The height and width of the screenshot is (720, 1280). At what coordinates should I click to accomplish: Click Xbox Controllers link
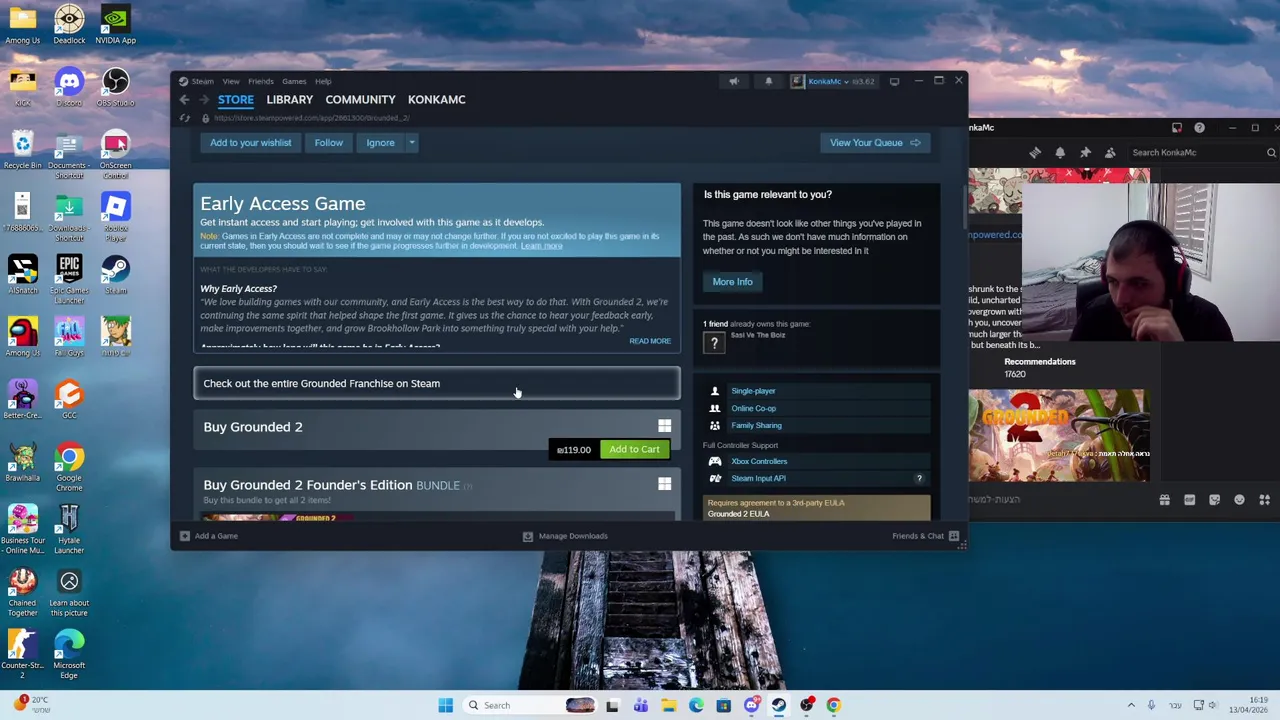click(759, 461)
